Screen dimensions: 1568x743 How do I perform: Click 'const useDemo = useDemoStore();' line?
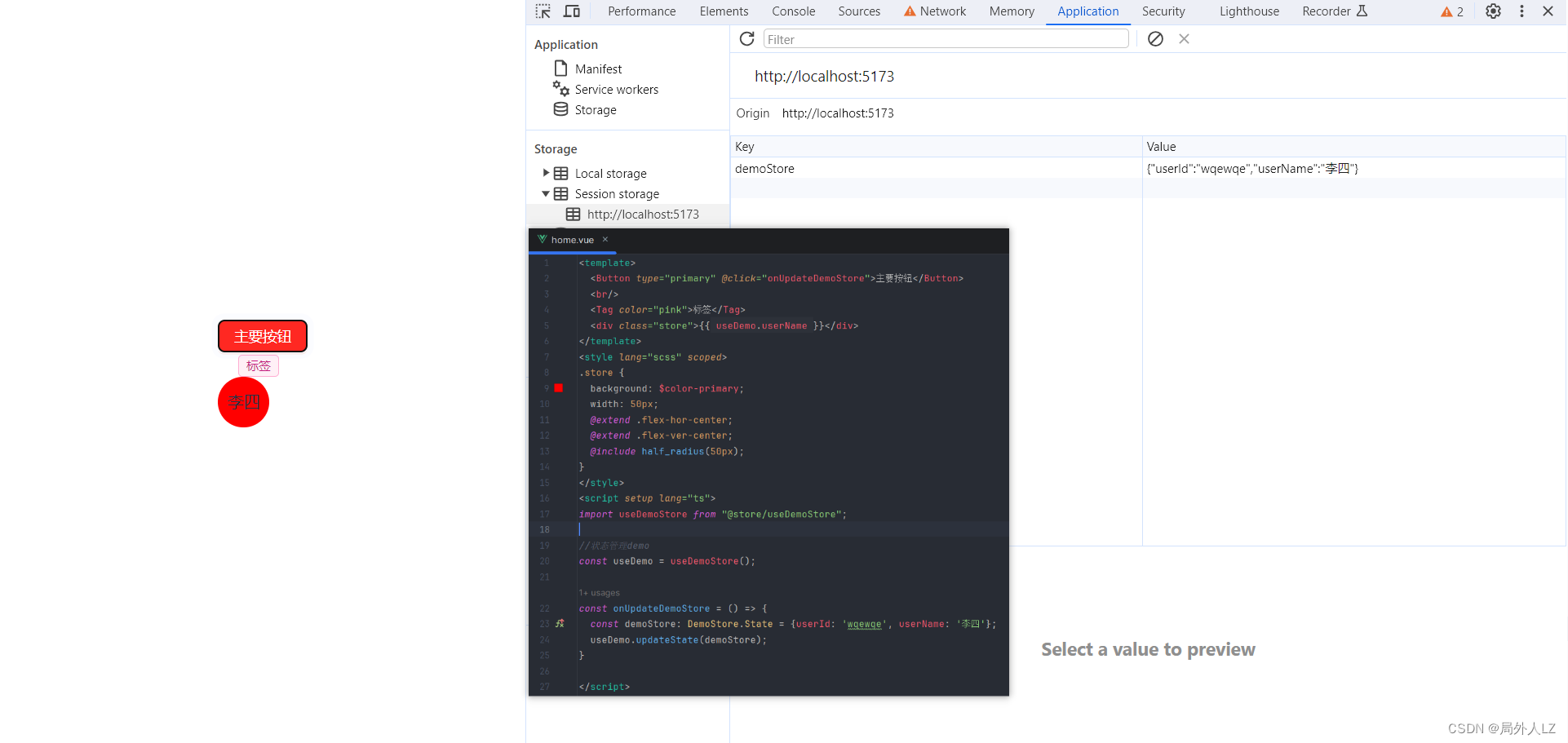pyautogui.click(x=667, y=561)
